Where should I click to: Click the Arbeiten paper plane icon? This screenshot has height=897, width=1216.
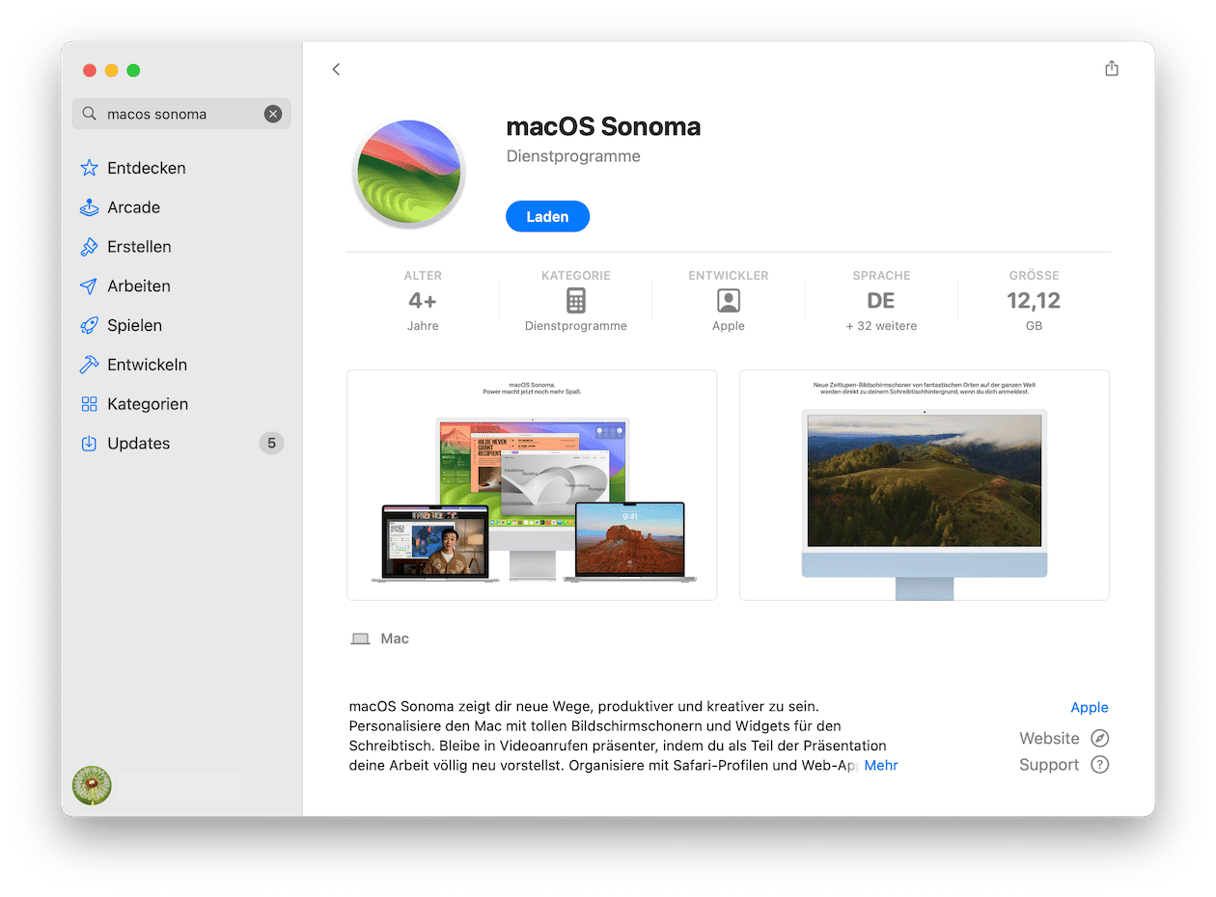(89, 286)
